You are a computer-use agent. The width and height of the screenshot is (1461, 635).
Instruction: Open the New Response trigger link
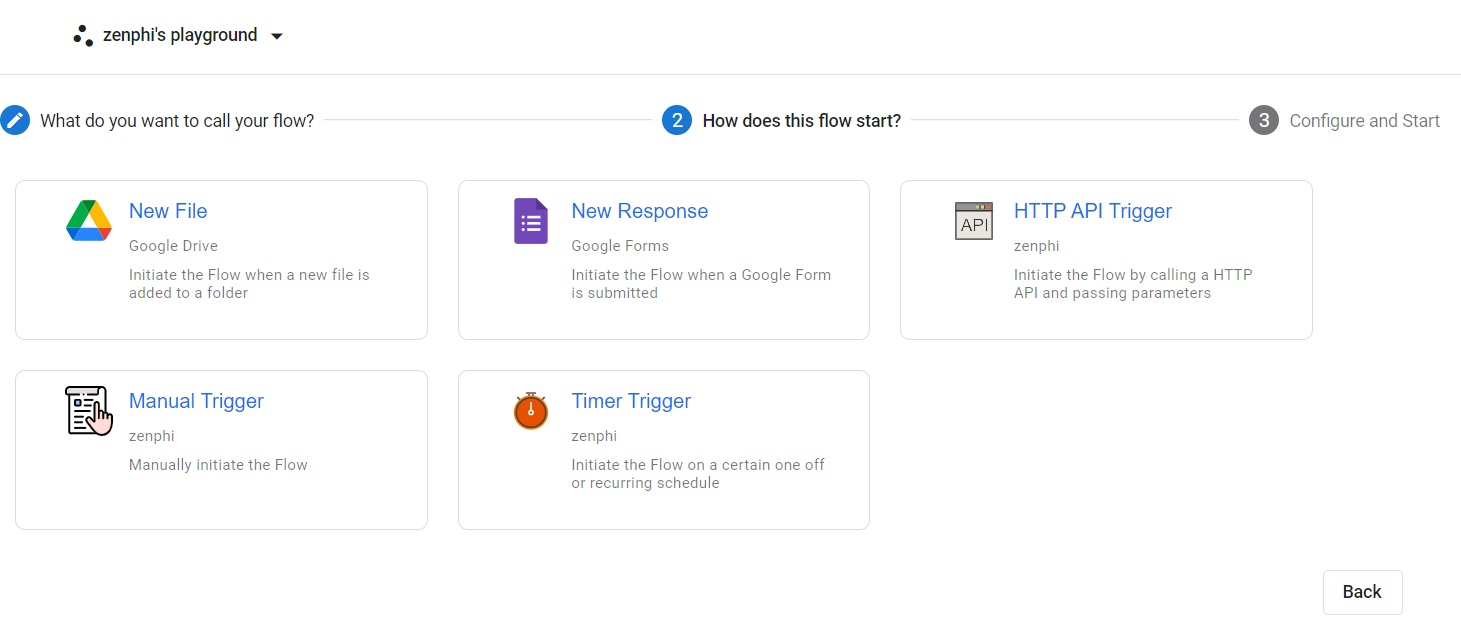[640, 211]
